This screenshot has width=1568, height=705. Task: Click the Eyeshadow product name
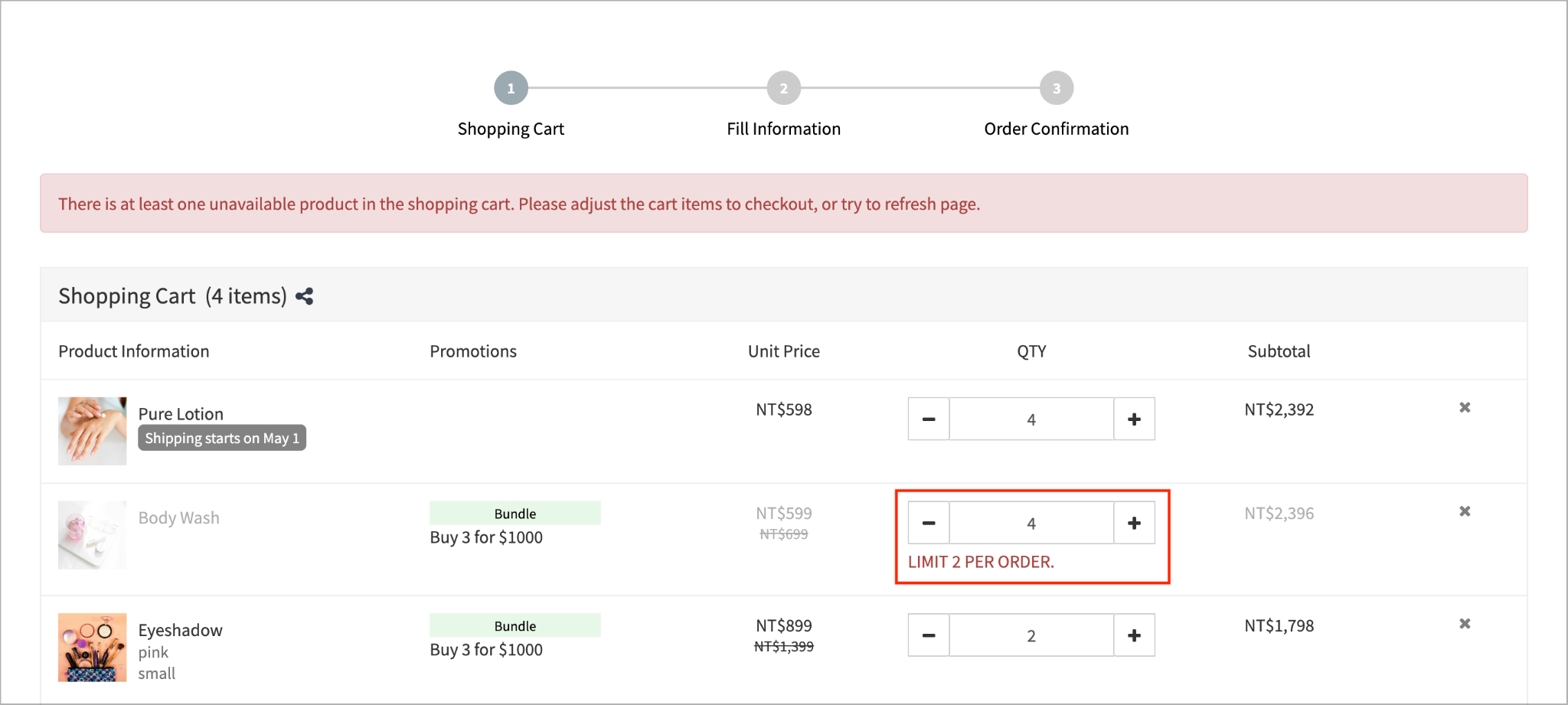click(x=181, y=631)
